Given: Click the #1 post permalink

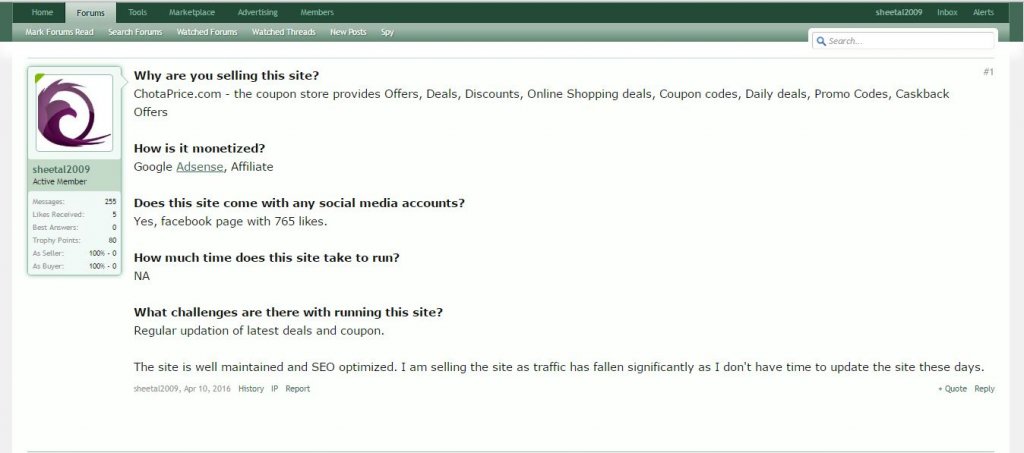Looking at the screenshot, I should (x=988, y=72).
